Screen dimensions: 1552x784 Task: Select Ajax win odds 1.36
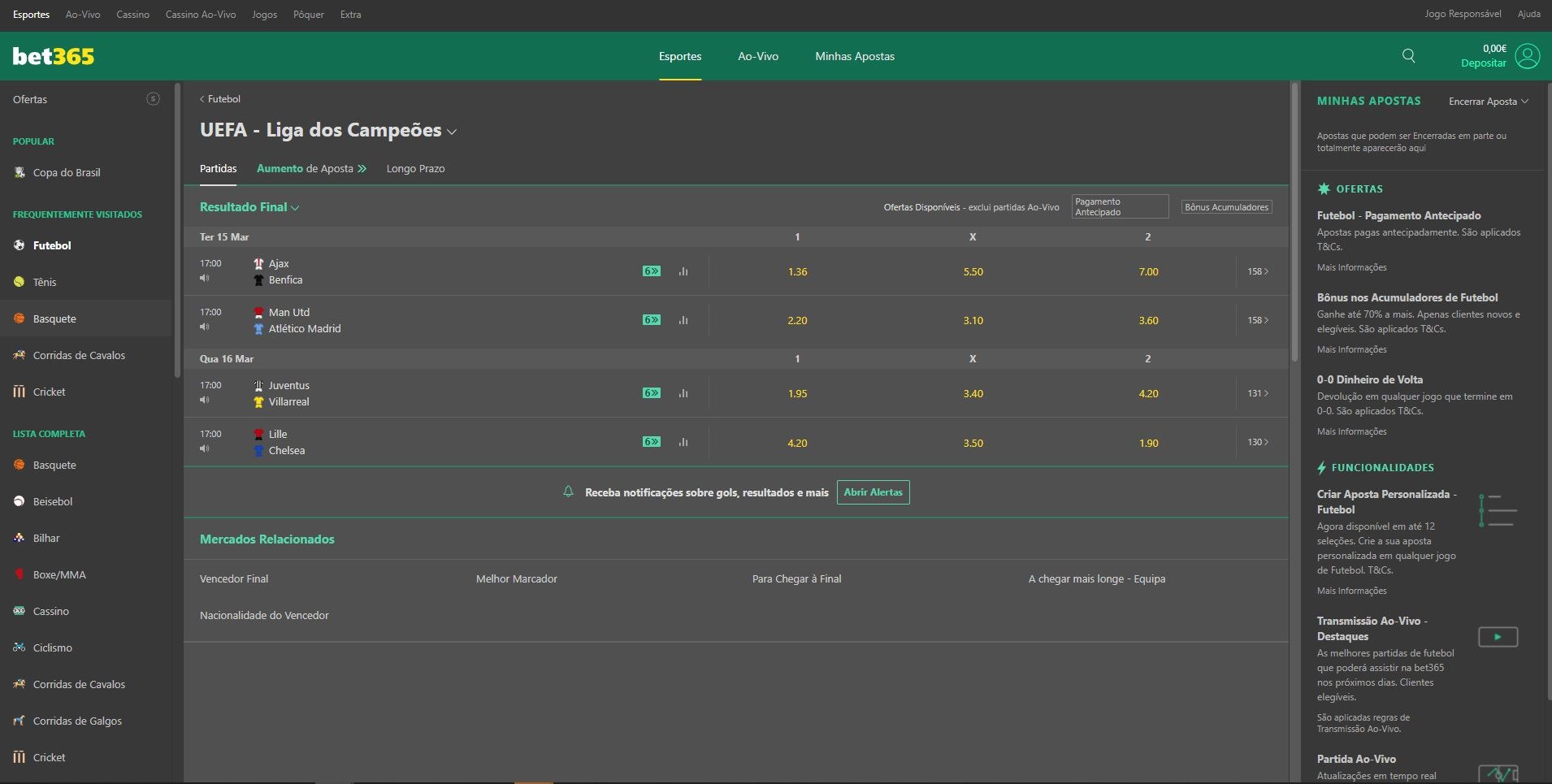[797, 272]
